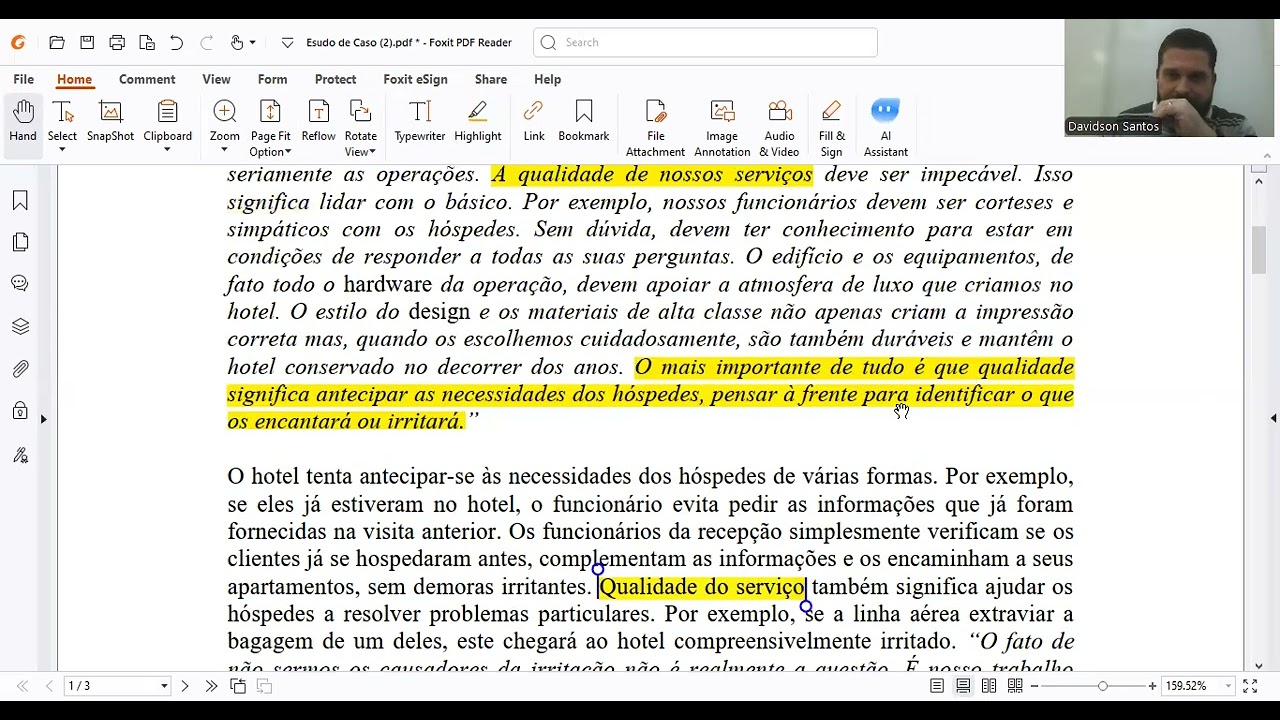Go to the next page arrow
Screen dimensions: 1280x720
tap(184, 686)
